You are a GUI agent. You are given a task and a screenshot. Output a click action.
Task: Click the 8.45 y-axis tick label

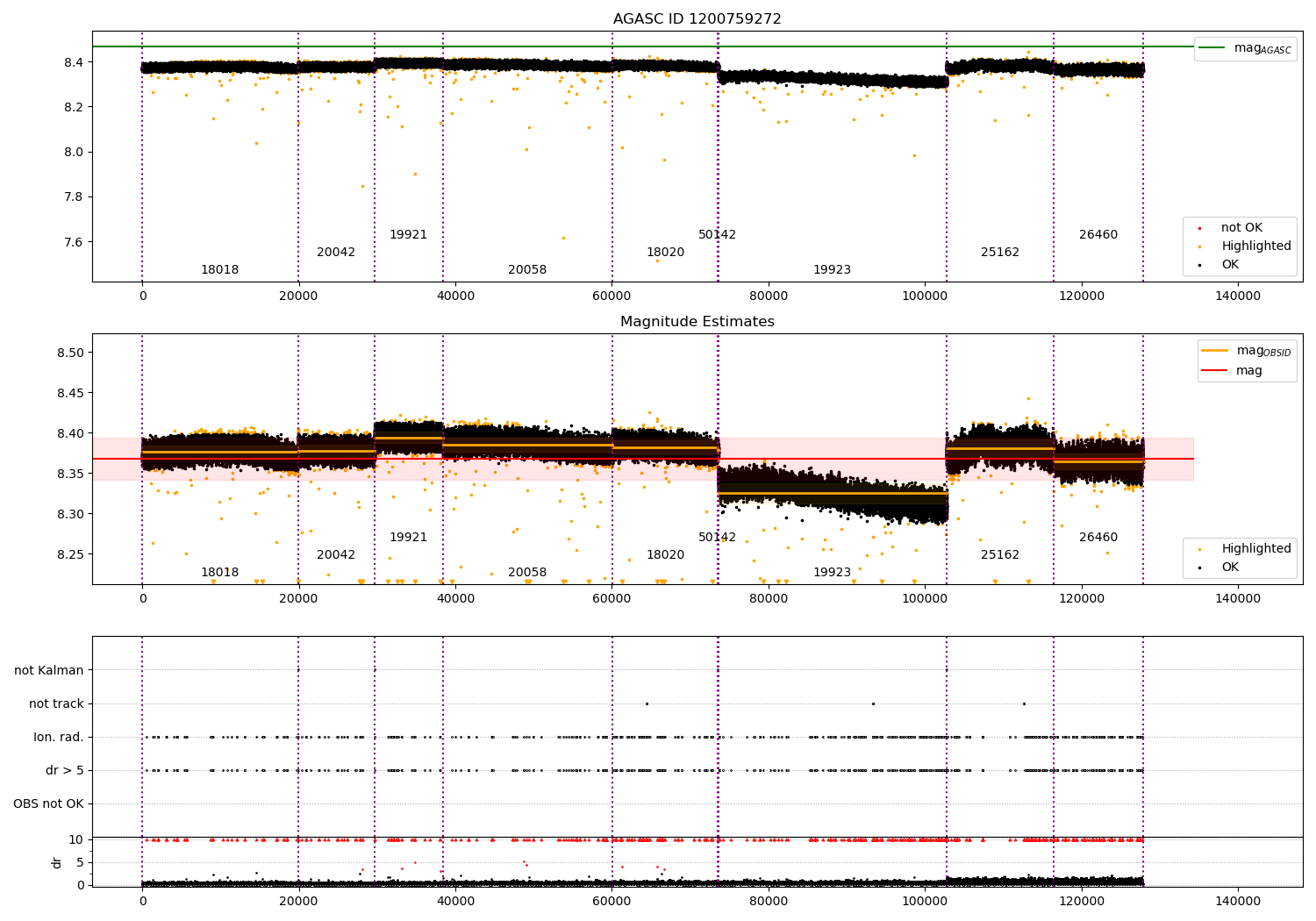click(70, 393)
